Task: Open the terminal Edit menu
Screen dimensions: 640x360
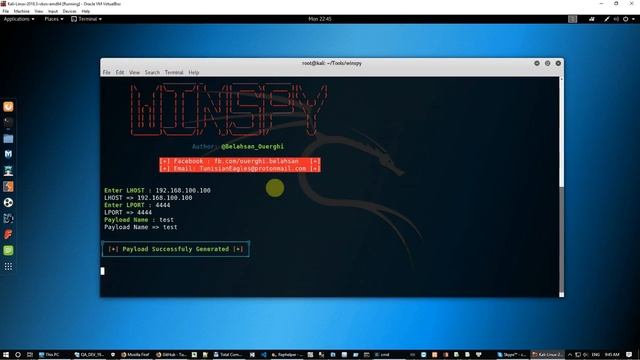Action: (120, 72)
